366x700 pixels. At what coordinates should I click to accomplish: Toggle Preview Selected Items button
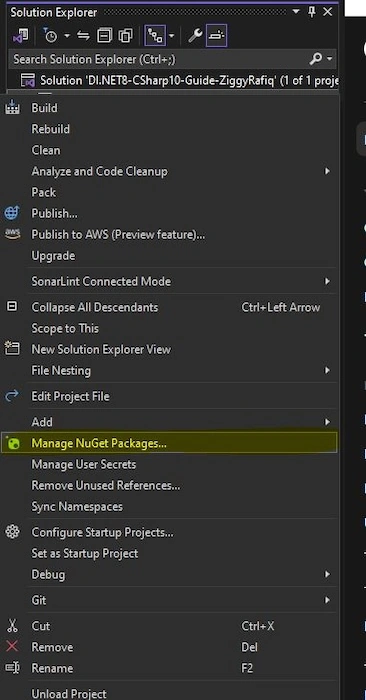pyautogui.click(x=216, y=36)
